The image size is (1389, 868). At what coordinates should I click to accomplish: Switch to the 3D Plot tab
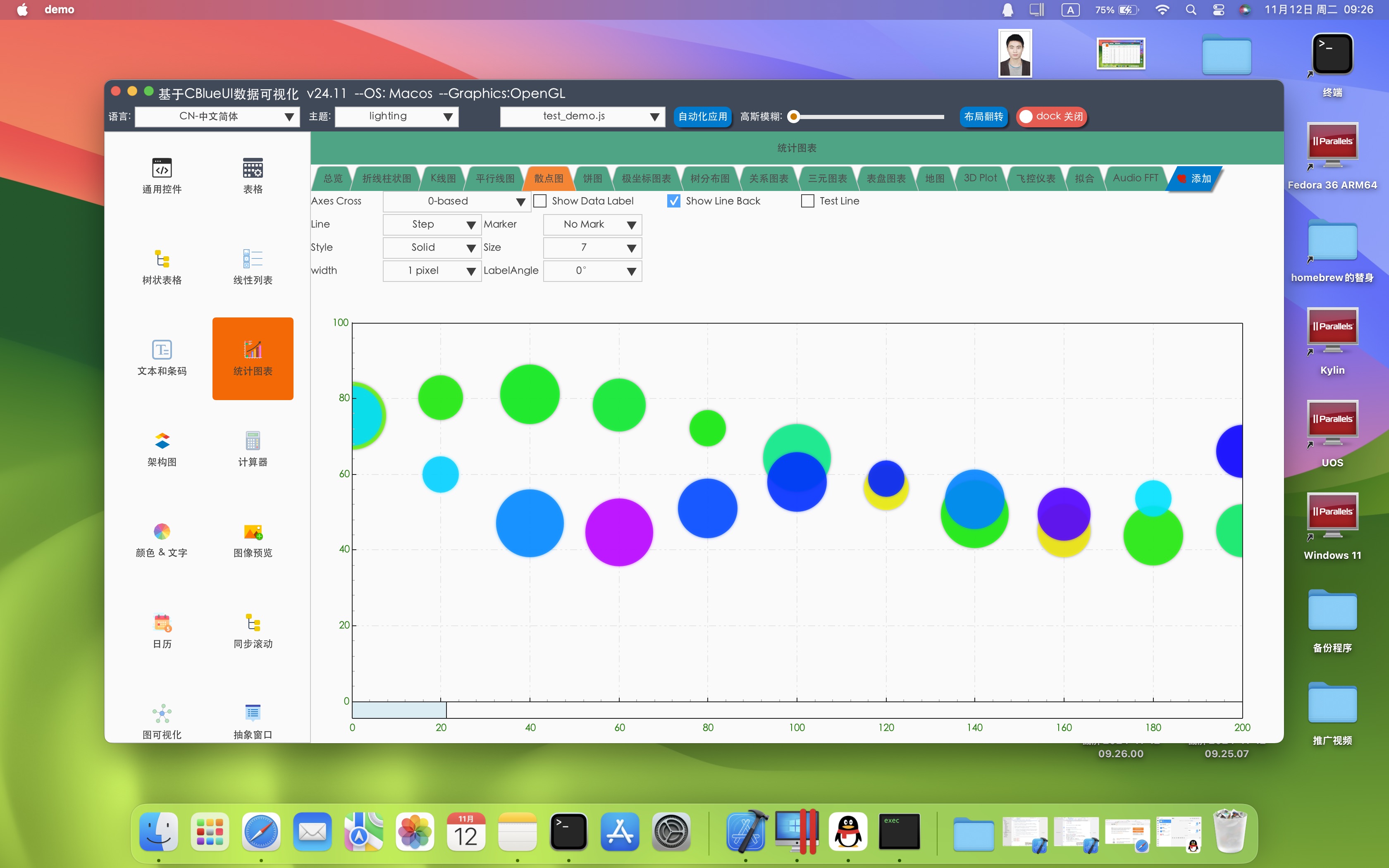980,178
